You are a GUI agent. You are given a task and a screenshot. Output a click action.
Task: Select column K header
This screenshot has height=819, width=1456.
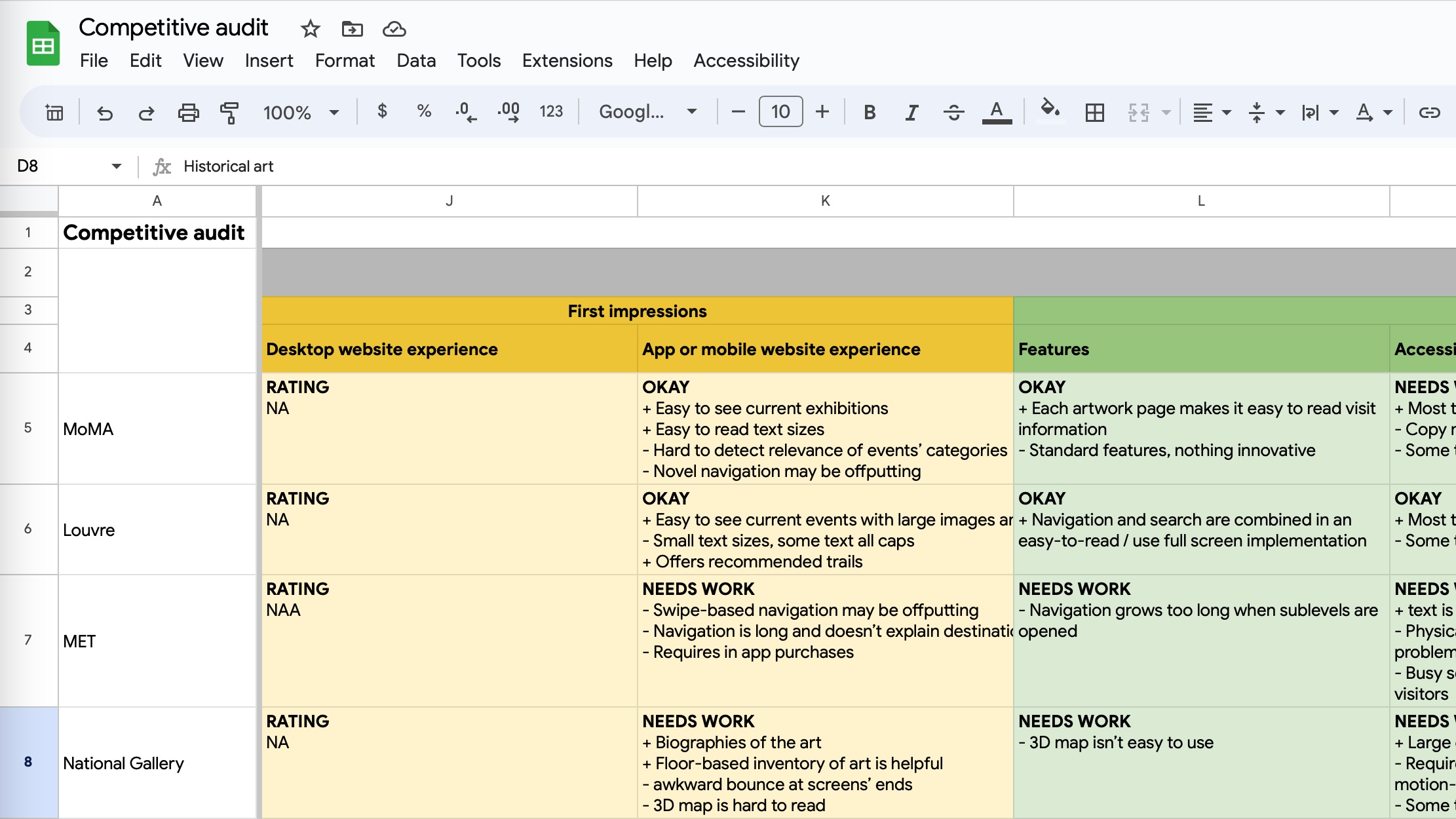(x=826, y=201)
